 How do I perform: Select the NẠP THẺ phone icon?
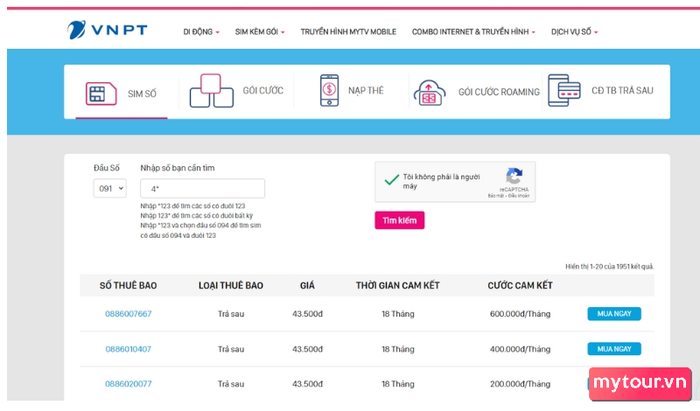[x=329, y=90]
